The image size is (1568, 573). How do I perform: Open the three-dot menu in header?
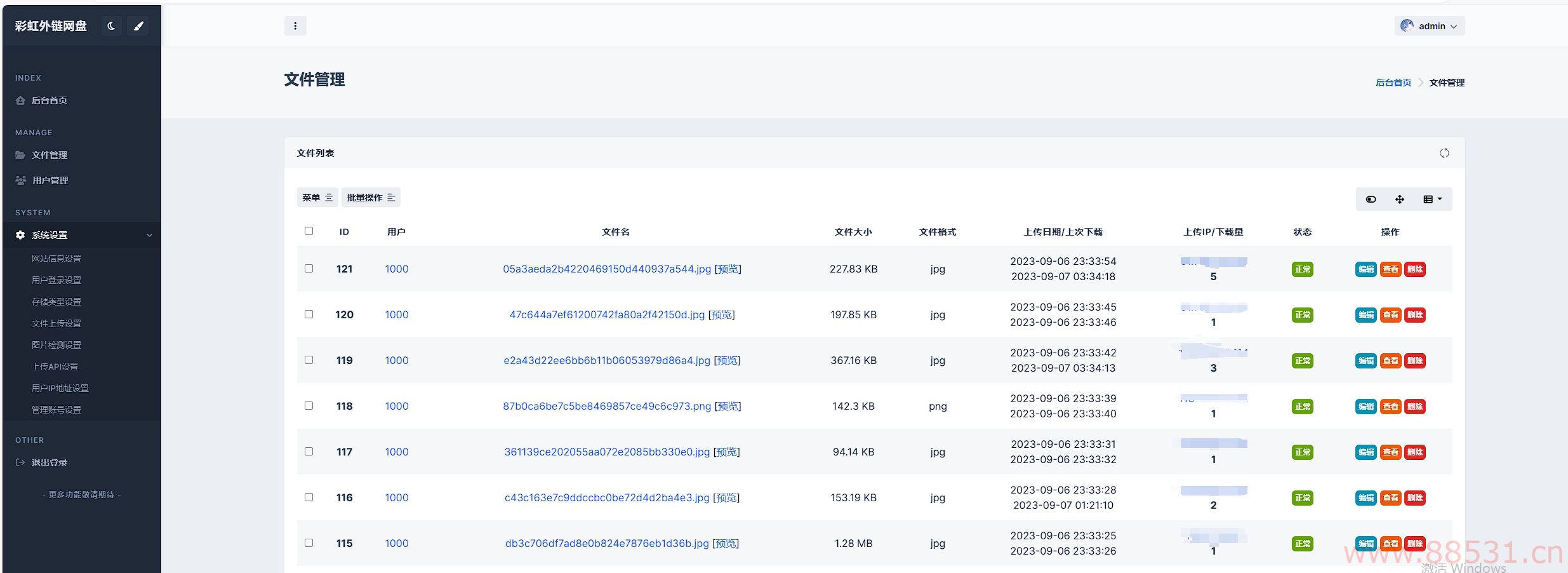[295, 26]
